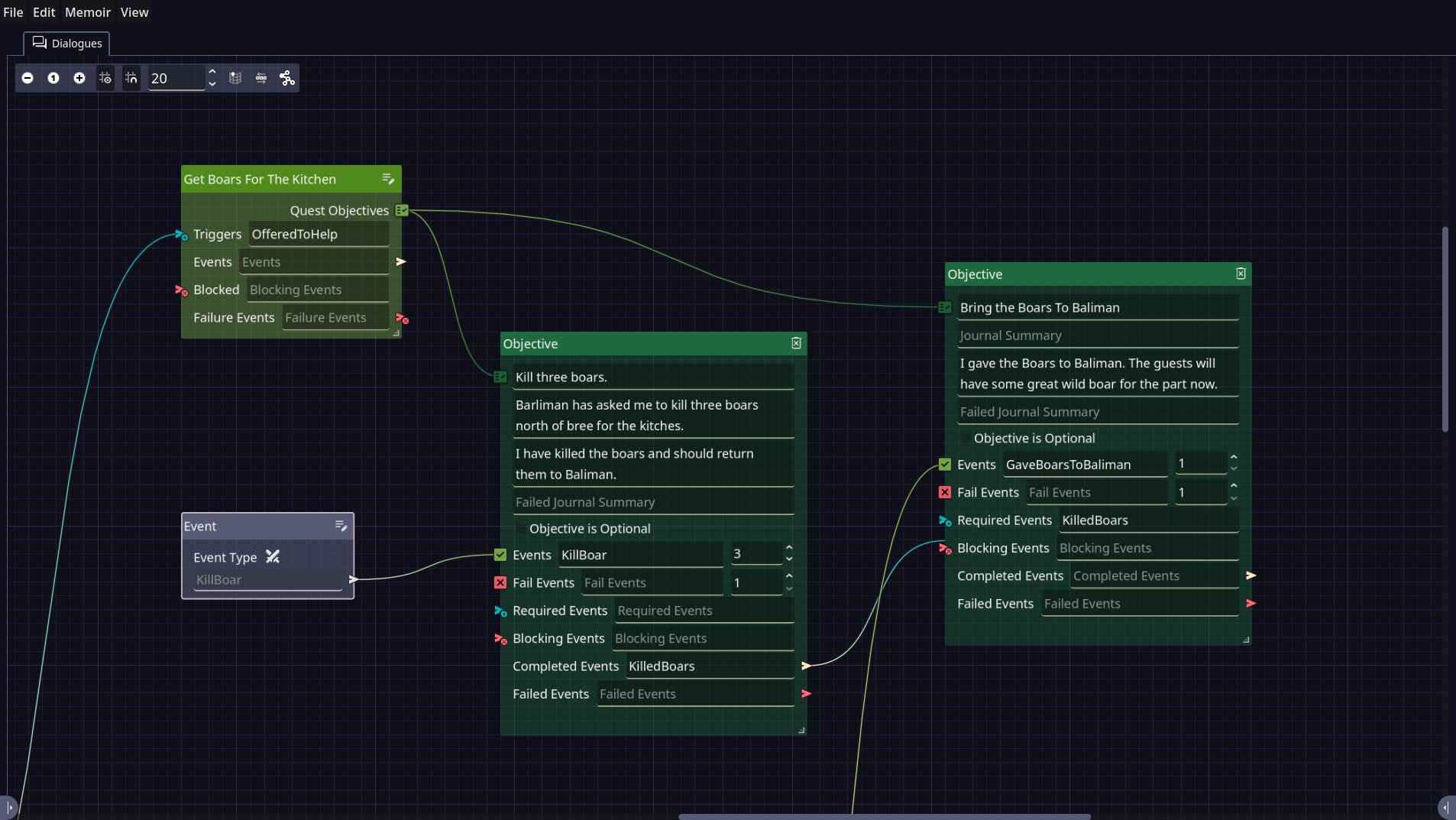Auto-arrange the graph nodes
1456x820 pixels.
pos(261,78)
